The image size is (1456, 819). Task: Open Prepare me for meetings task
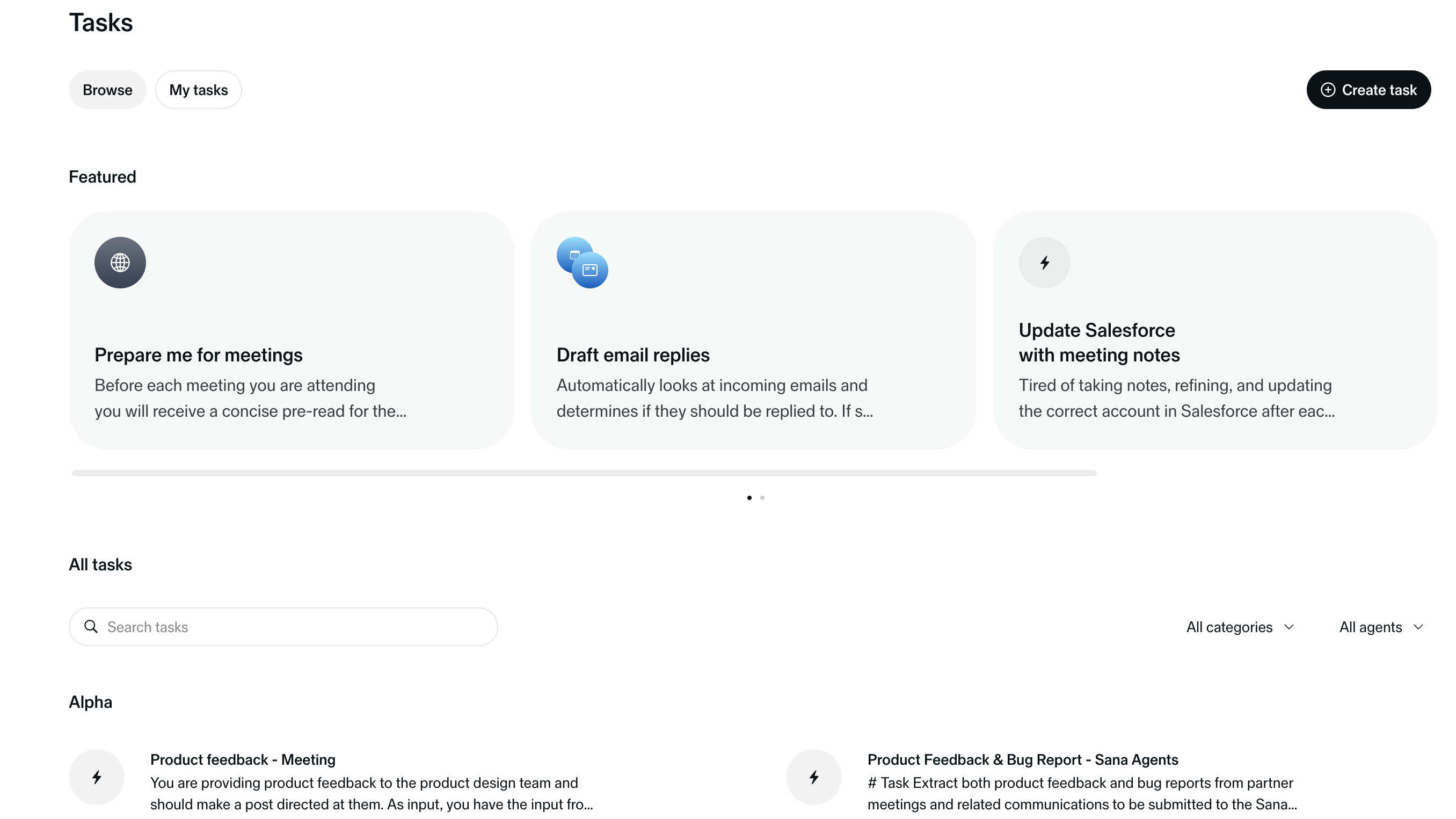(199, 355)
